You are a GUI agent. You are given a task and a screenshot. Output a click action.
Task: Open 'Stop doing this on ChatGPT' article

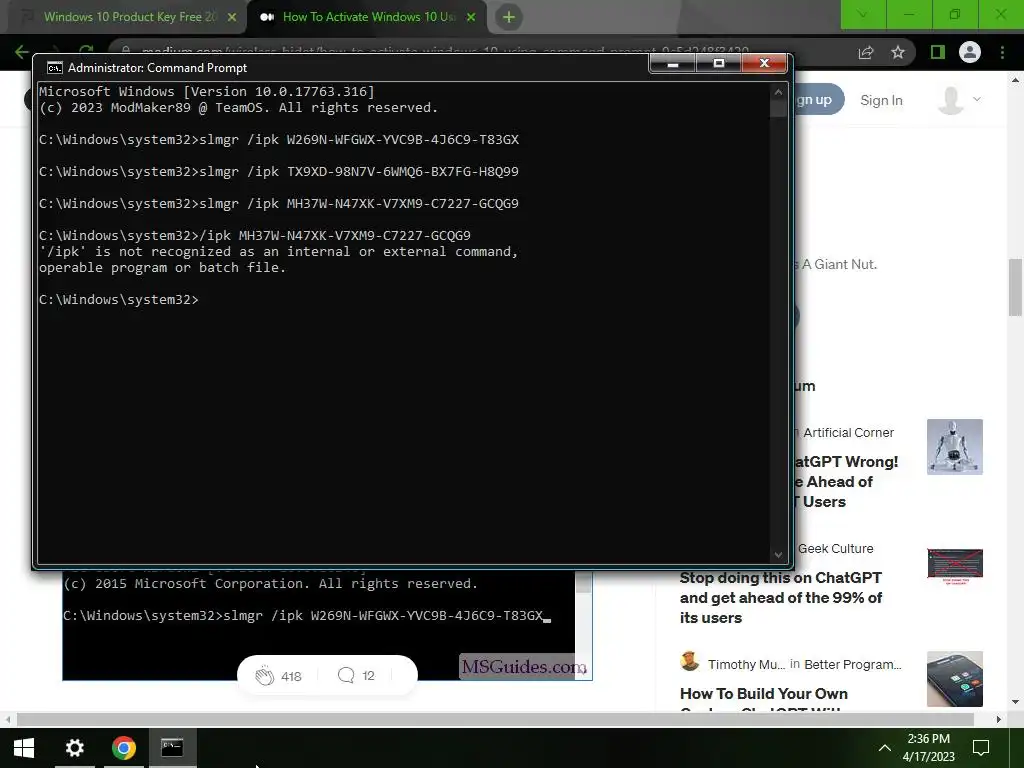coord(781,598)
